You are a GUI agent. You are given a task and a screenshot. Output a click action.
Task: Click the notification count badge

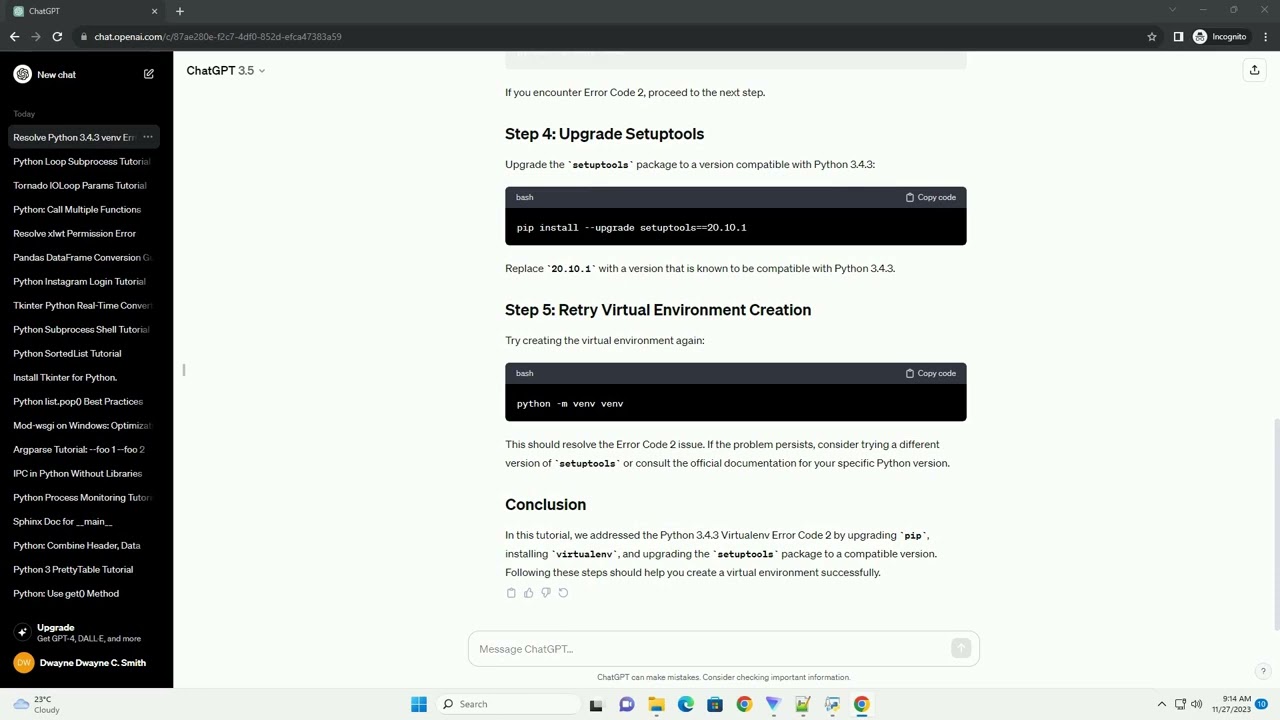pyautogui.click(x=1262, y=704)
